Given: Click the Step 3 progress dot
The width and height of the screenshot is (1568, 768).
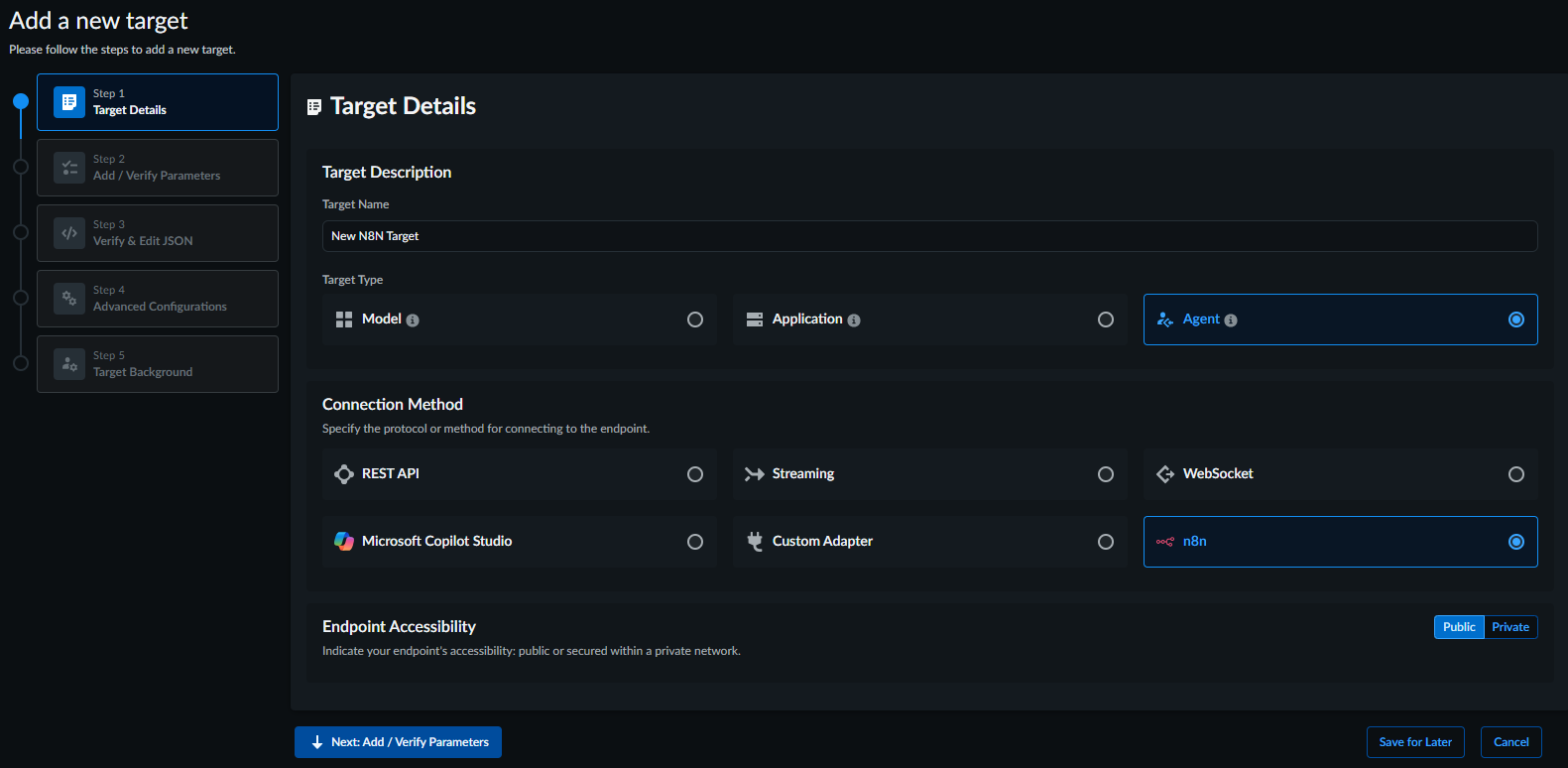Looking at the screenshot, I should tap(21, 232).
